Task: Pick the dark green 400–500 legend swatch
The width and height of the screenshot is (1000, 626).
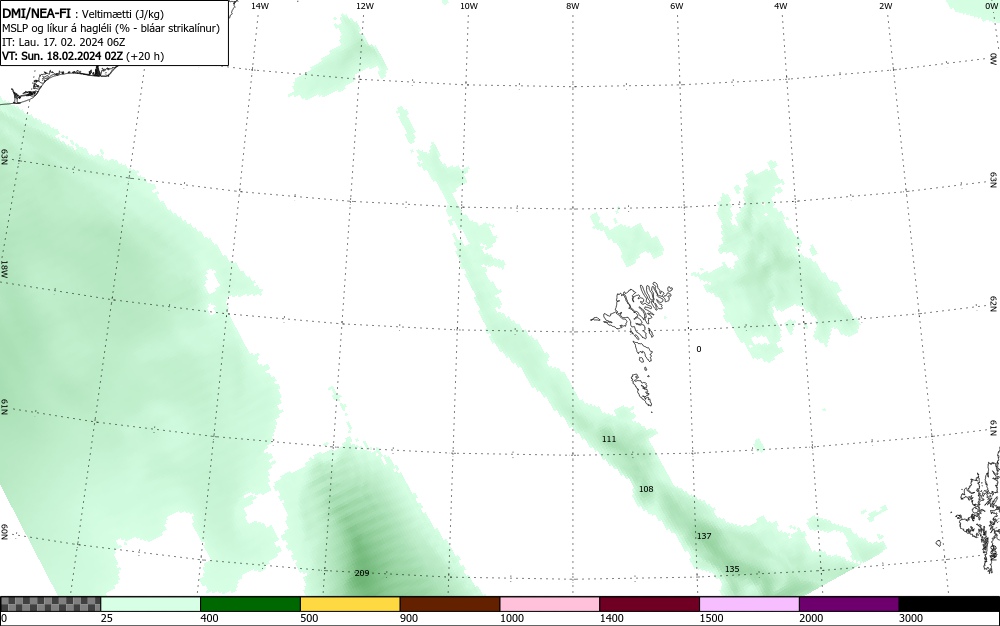Action: click(250, 604)
